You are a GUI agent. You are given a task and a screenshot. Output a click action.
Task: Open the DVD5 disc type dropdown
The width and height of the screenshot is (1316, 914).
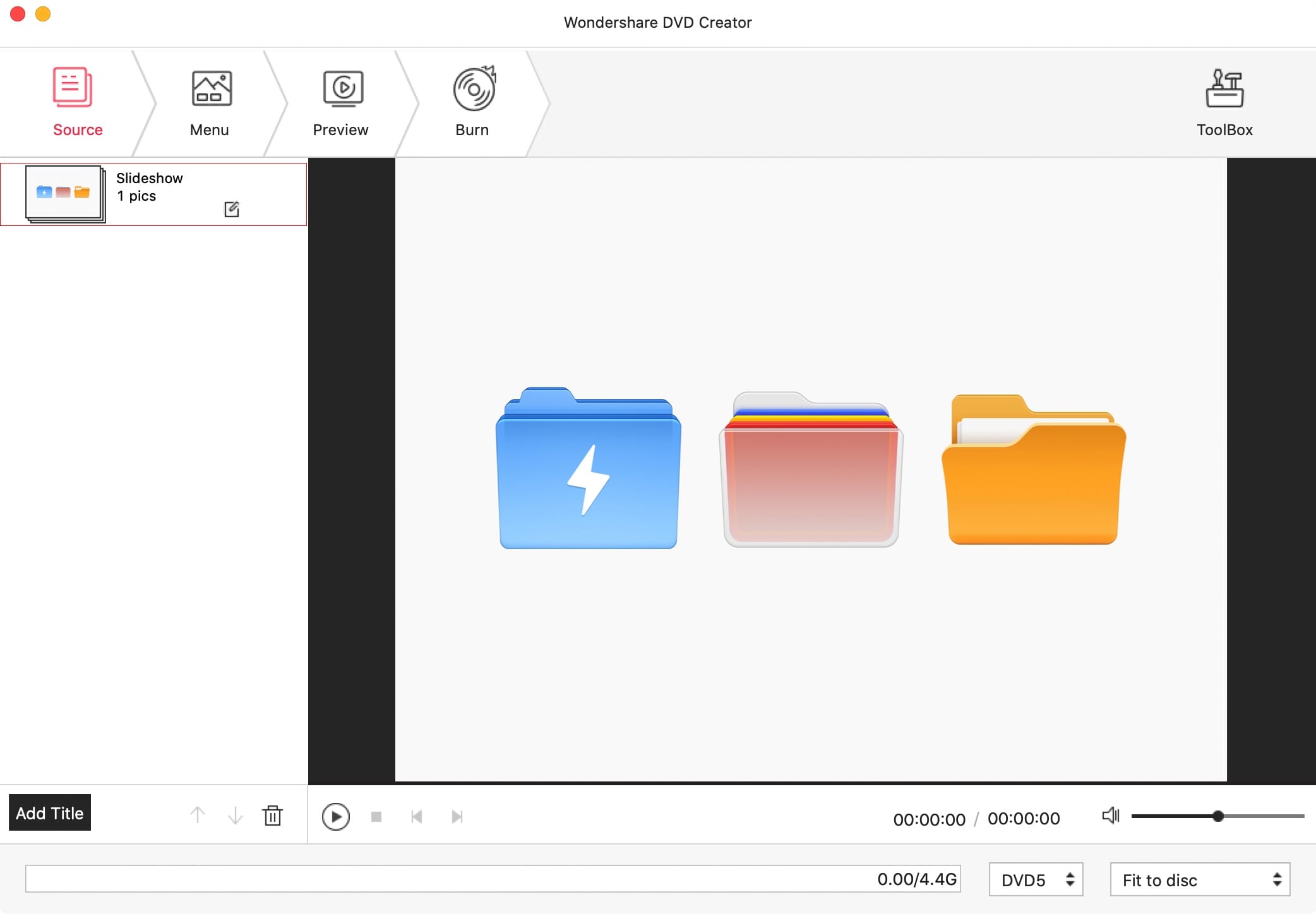(x=1036, y=879)
